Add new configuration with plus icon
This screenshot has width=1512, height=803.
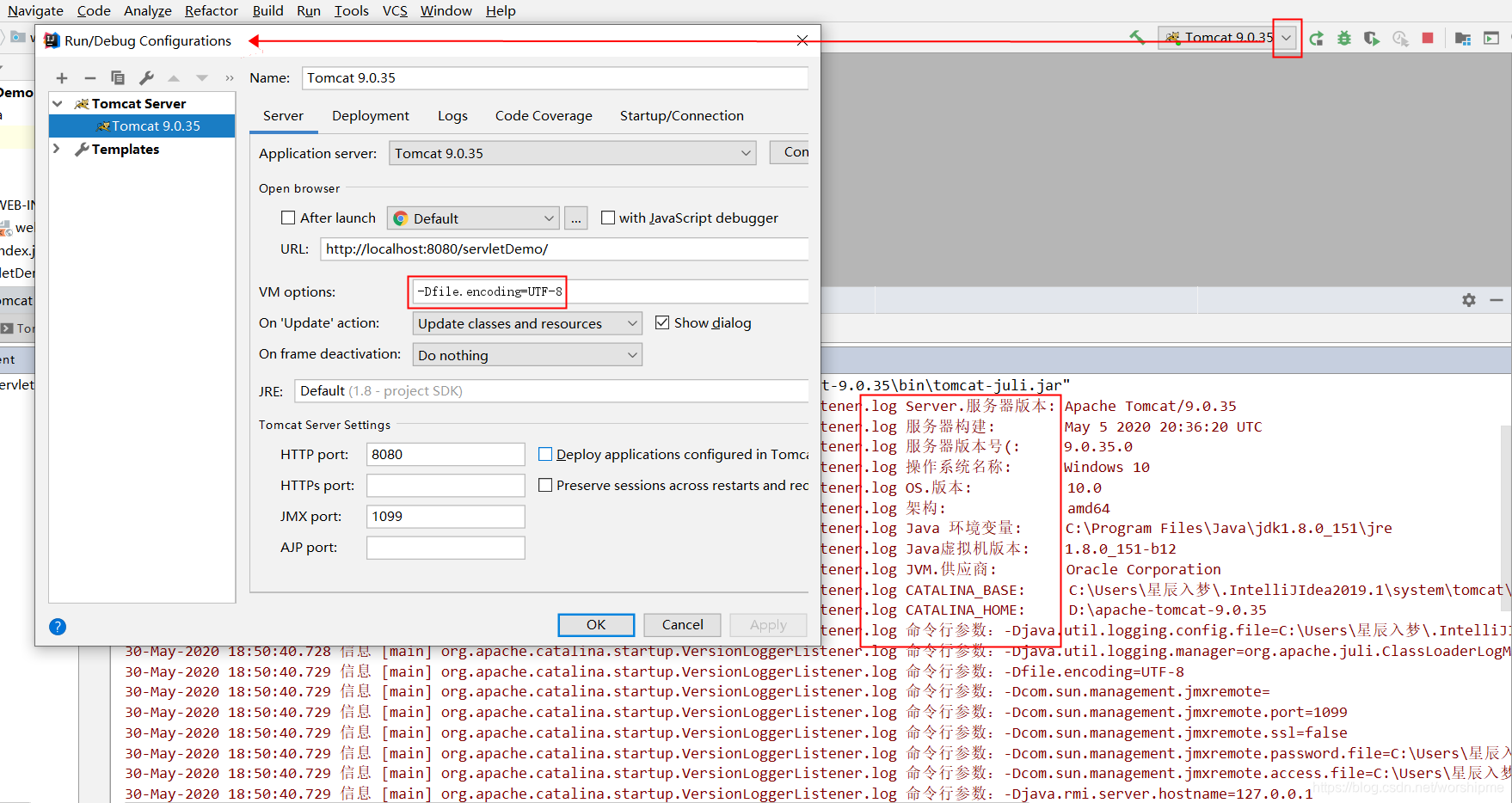coord(62,78)
